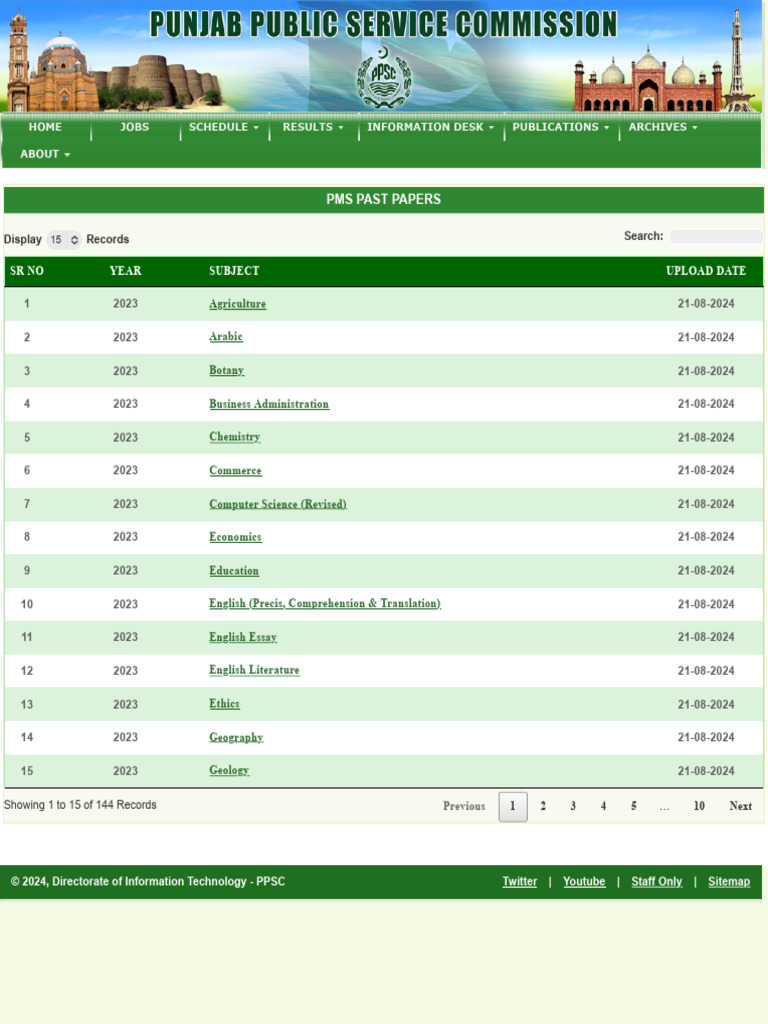Open the Geography past paper
This screenshot has height=1024, width=768.
point(236,737)
